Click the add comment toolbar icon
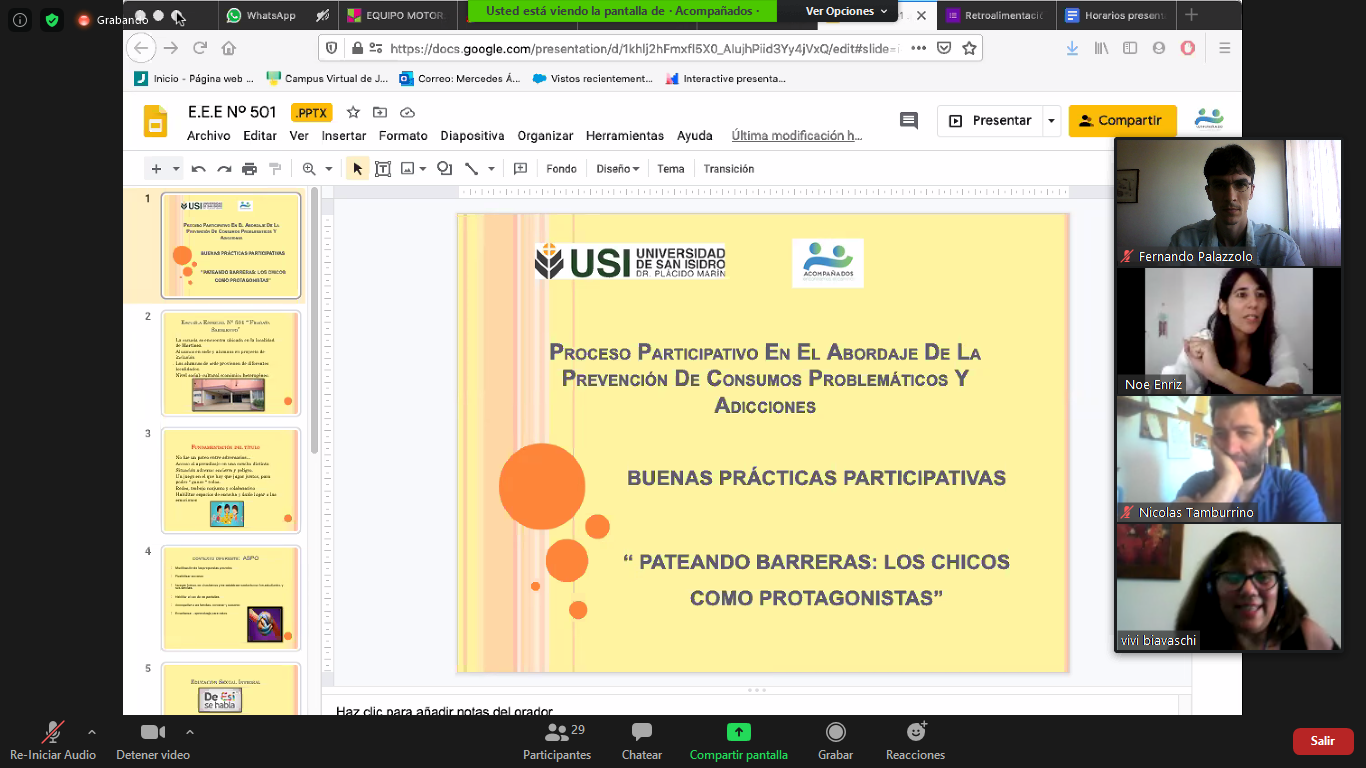The height and width of the screenshot is (768, 1366). 520,169
